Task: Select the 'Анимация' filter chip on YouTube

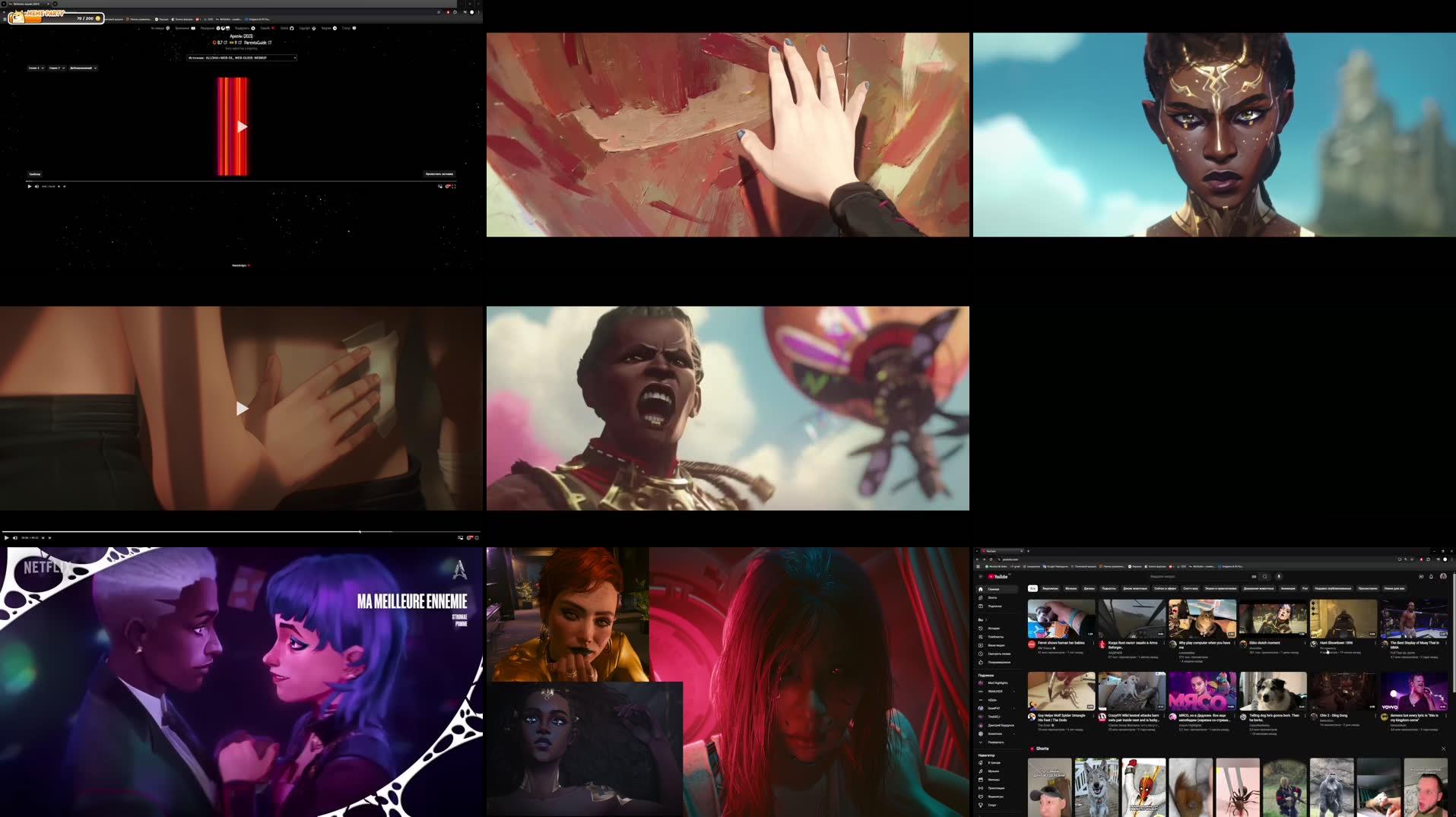Action: [x=1288, y=588]
